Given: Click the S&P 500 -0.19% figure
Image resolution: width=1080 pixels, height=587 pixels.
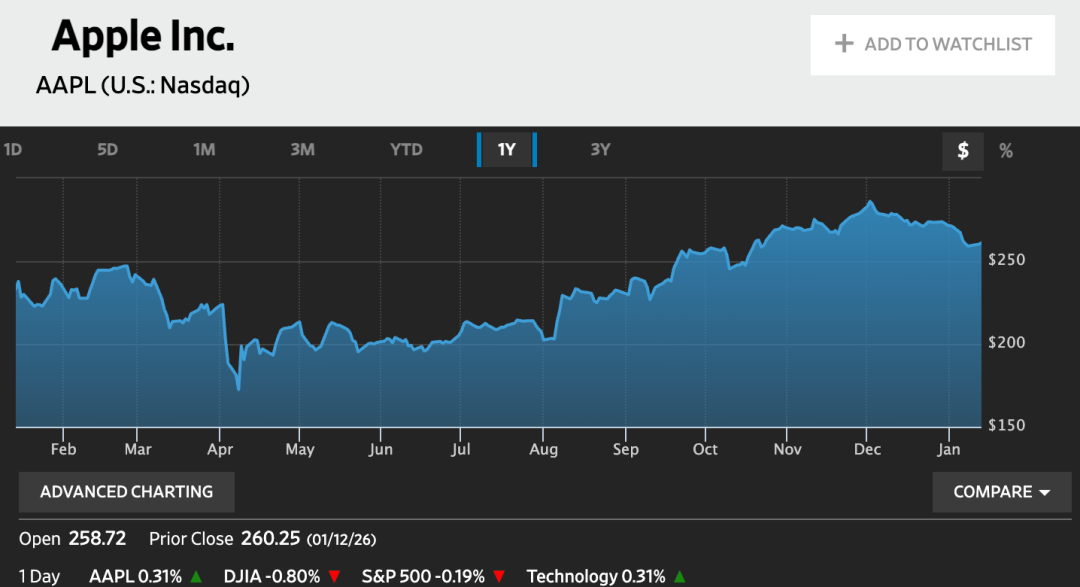Looking at the screenshot, I should (x=424, y=577).
